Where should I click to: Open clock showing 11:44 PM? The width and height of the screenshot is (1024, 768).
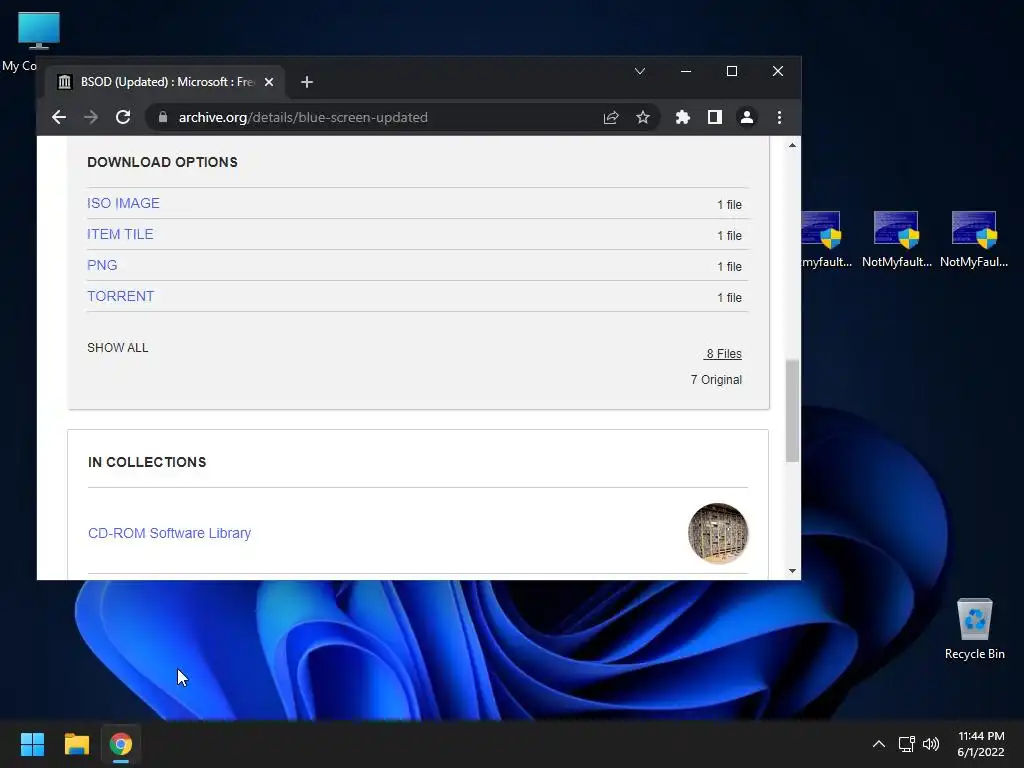pos(980,744)
